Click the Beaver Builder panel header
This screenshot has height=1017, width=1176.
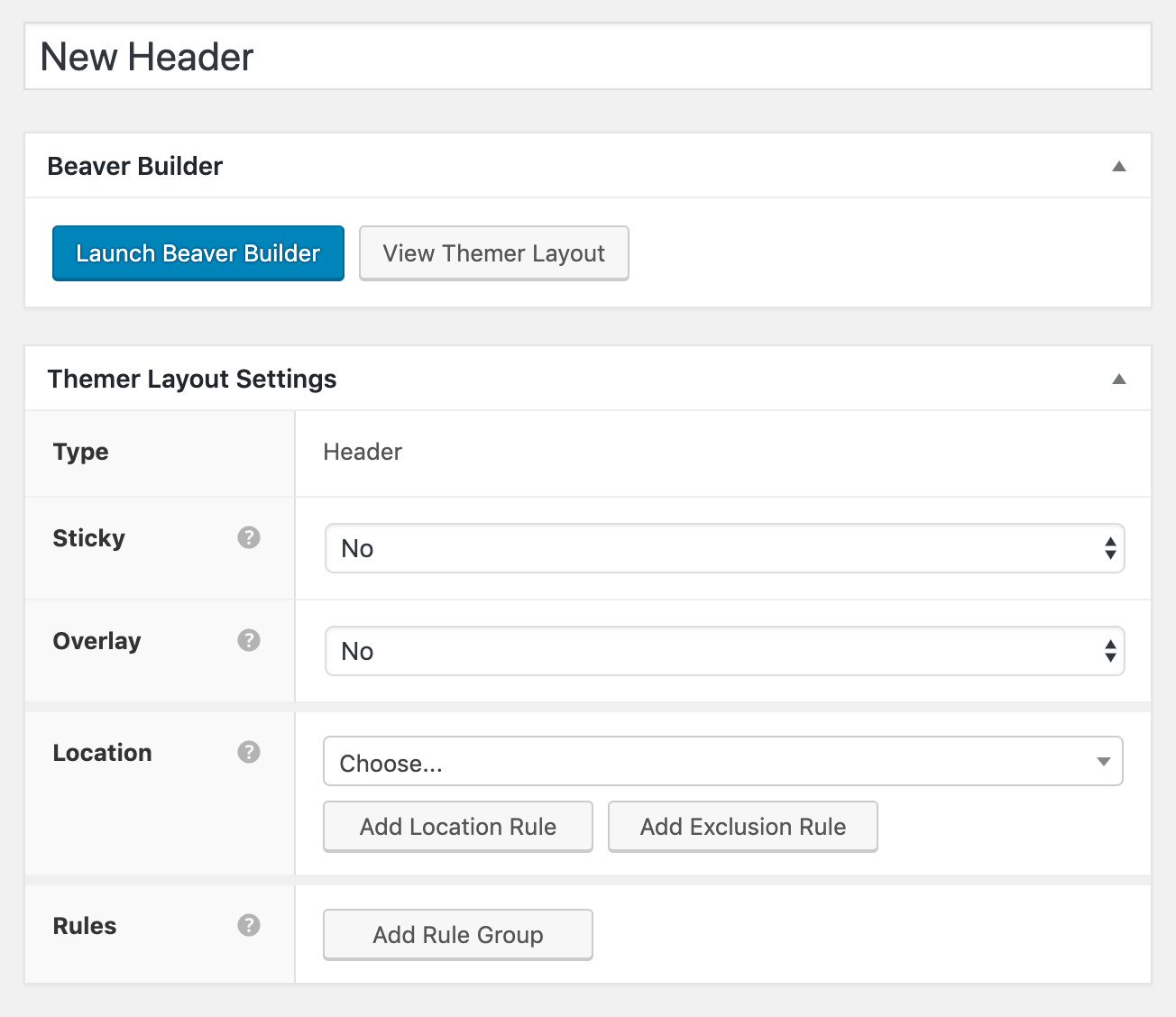point(133,166)
